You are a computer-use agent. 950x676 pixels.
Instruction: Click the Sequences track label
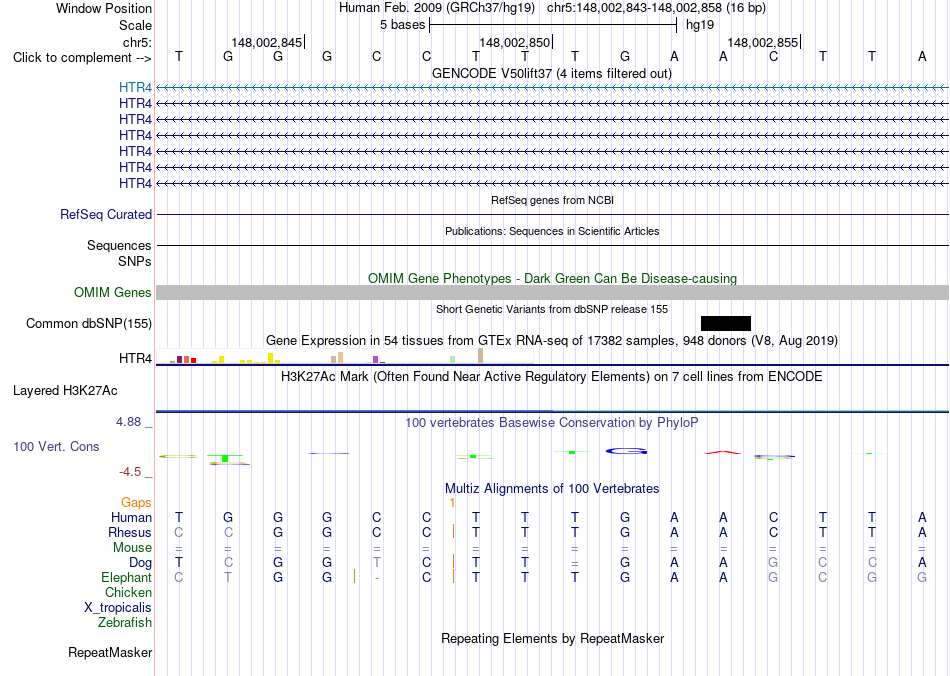[x=119, y=245]
